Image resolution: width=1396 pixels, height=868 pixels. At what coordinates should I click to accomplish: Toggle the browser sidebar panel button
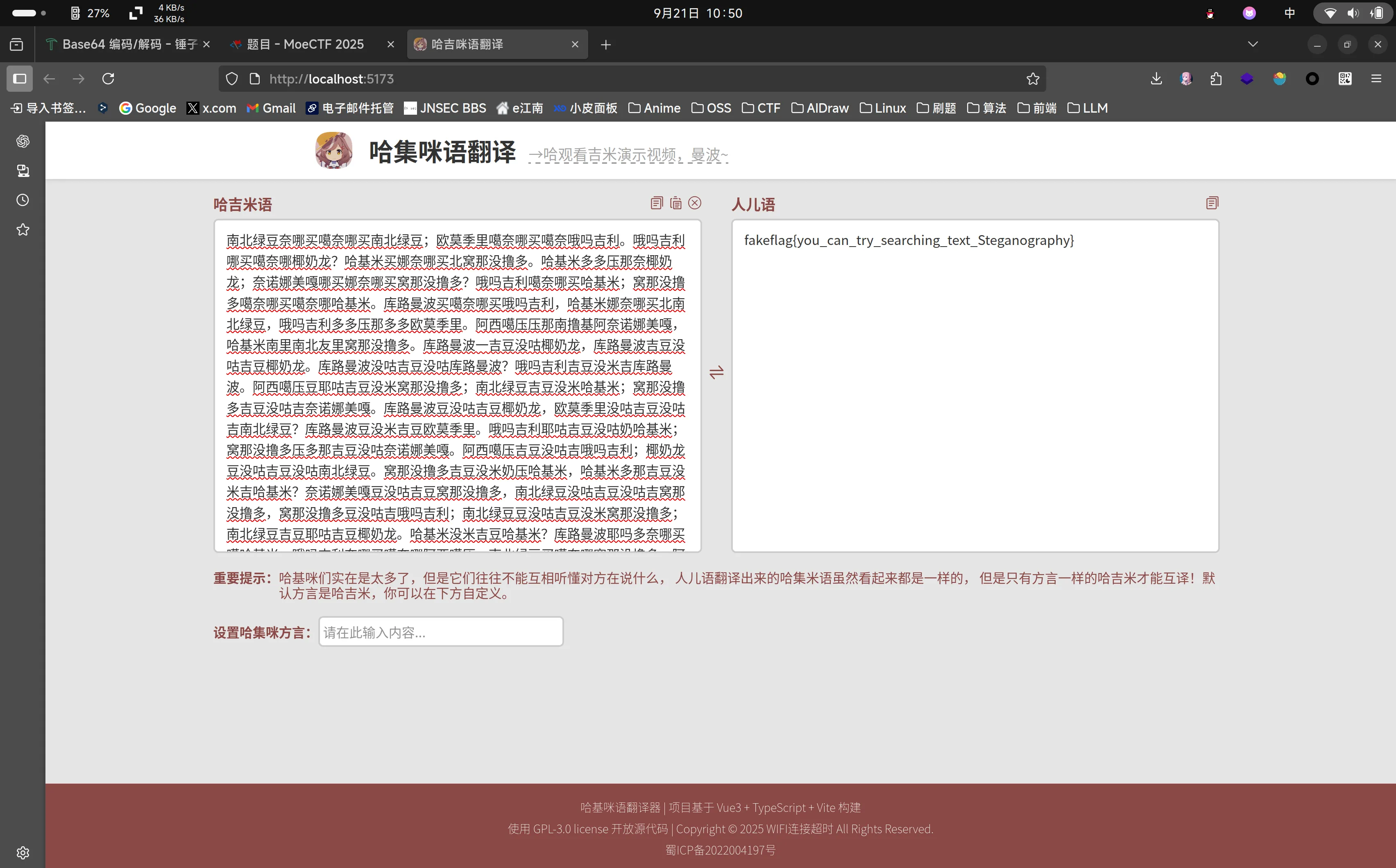click(20, 79)
